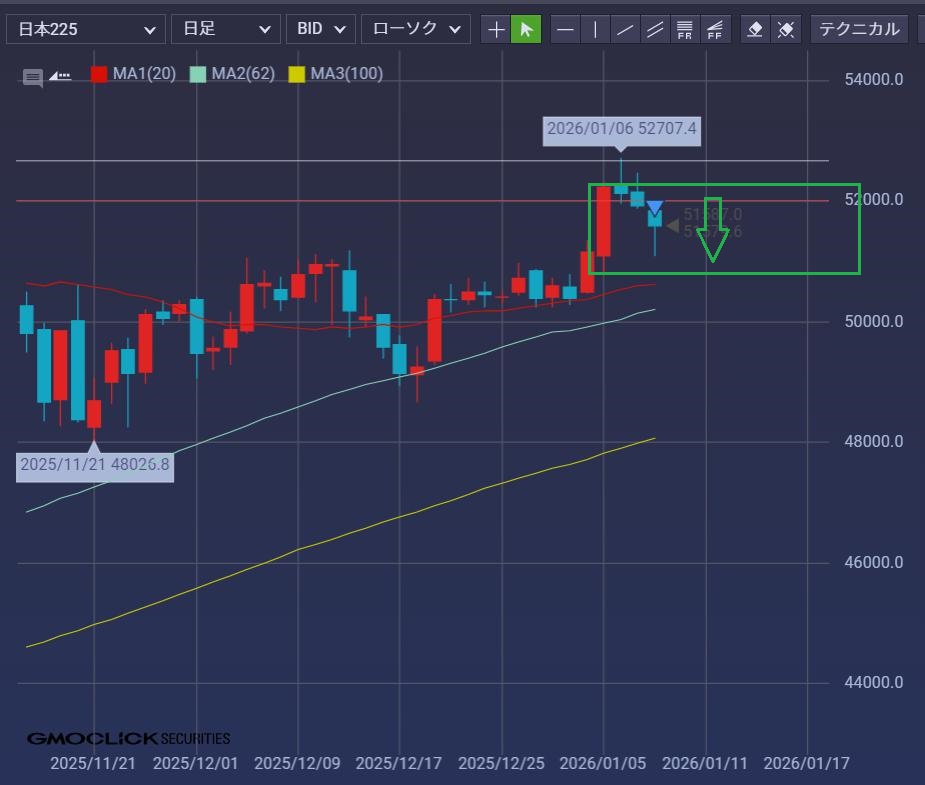
Task: Pick the parallel channel line tool
Action: tap(655, 29)
